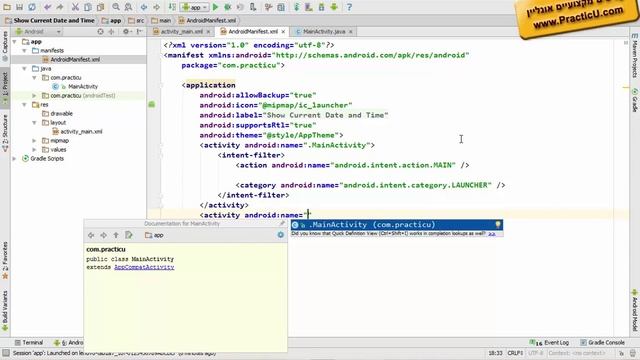Click the Attach debugger to process icon
Image resolution: width=640 pixels, height=360 pixels.
click(x=253, y=7)
